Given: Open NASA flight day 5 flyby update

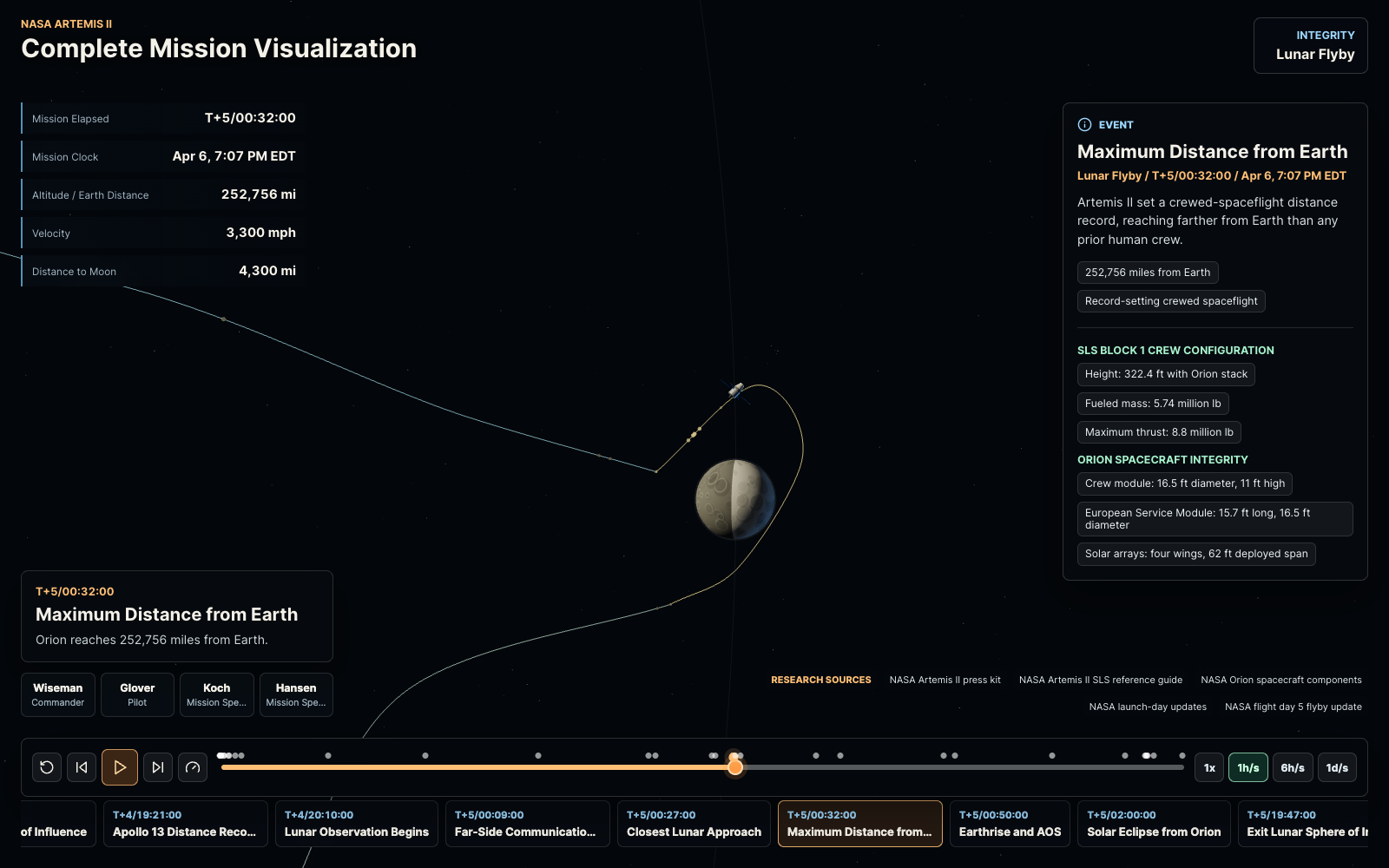Looking at the screenshot, I should click(x=1294, y=707).
